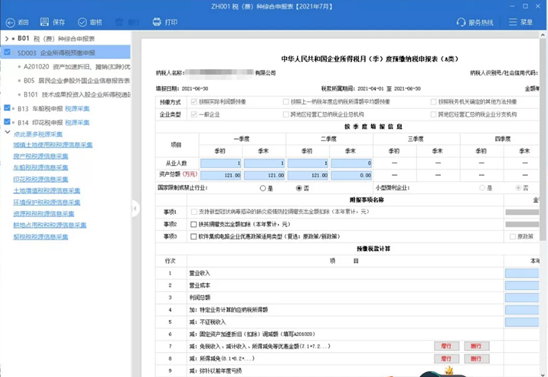This screenshot has width=548, height=377.
Task: Open the 菜单 hamburger menu icon
Action: (513, 22)
